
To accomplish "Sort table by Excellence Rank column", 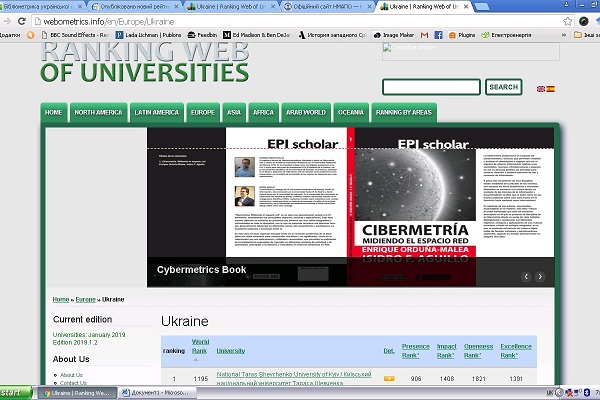I will coord(516,351).
